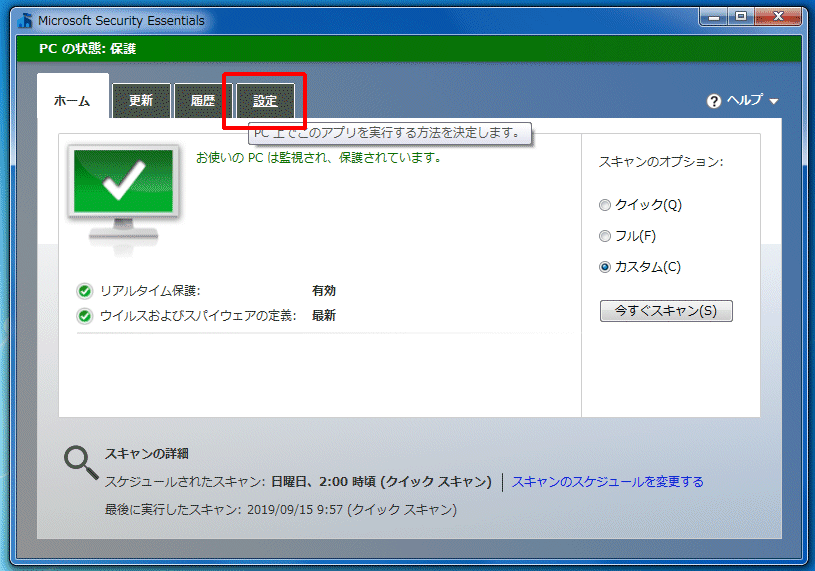This screenshot has height=571, width=815.
Task: Click the リアルタイム保護: label
Action: 150,291
